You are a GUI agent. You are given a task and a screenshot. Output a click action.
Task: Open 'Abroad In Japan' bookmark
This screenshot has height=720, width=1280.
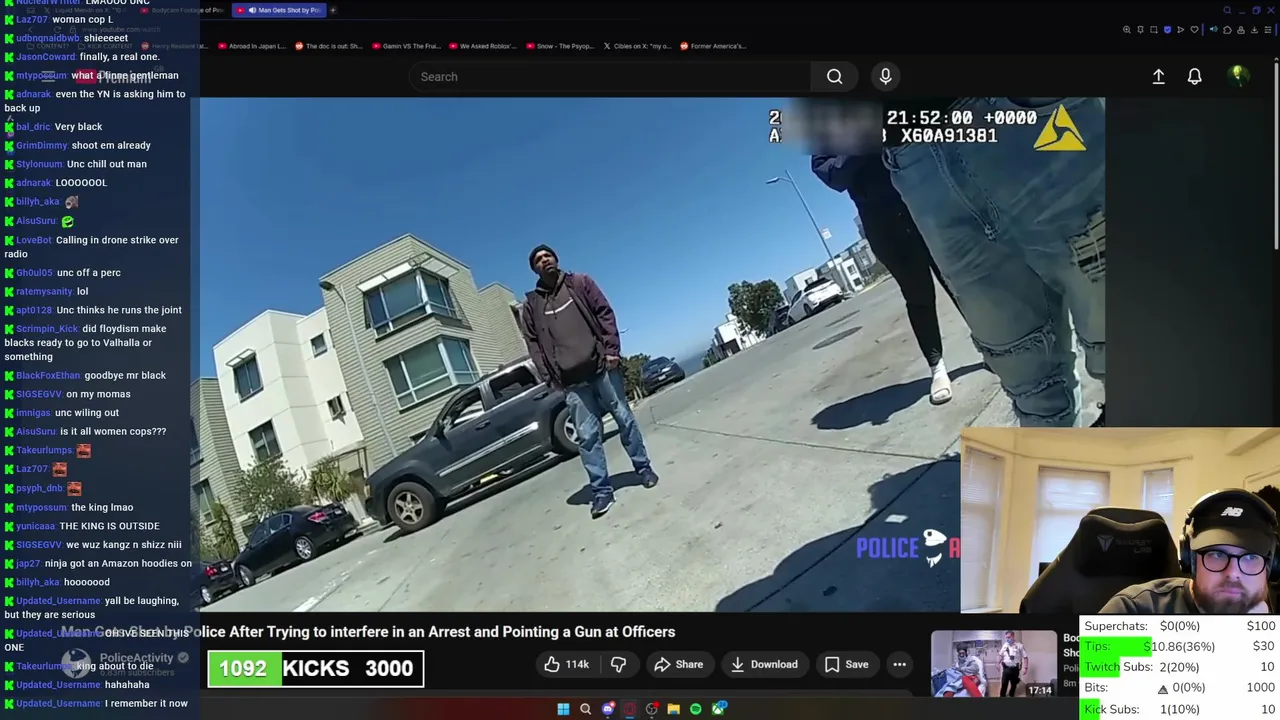point(252,46)
